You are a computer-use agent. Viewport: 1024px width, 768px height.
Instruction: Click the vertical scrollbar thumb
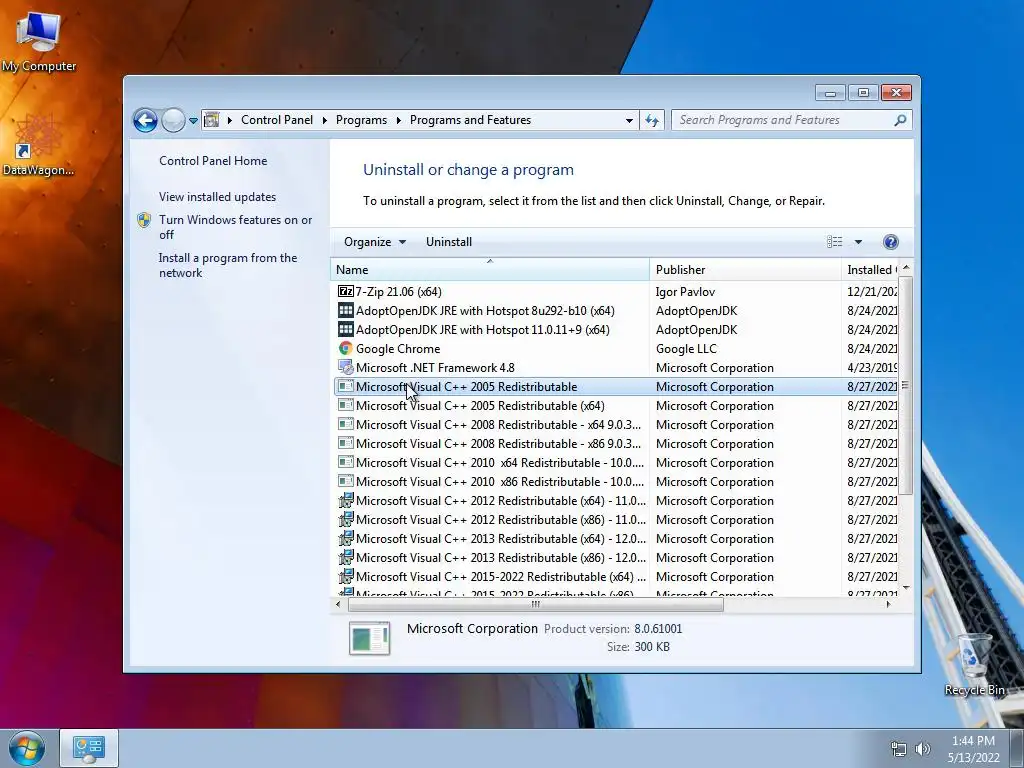(x=905, y=385)
